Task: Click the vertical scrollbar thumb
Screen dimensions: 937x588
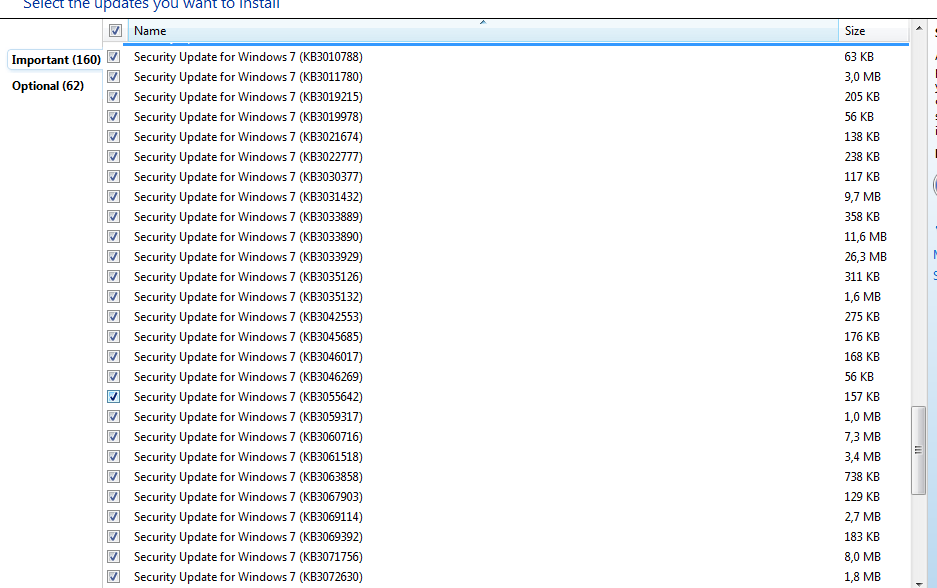Action: [918, 450]
